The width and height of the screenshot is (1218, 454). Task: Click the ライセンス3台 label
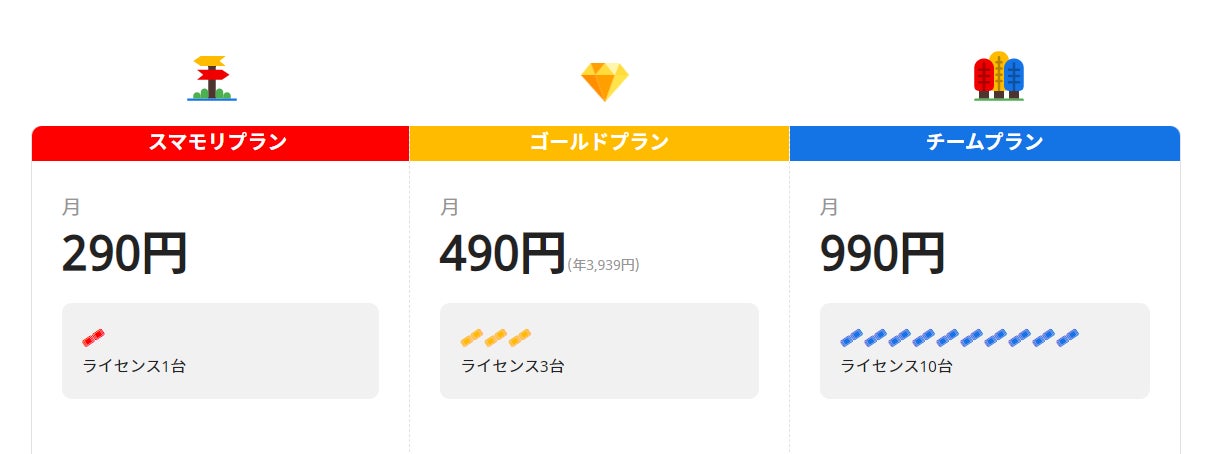coord(512,366)
